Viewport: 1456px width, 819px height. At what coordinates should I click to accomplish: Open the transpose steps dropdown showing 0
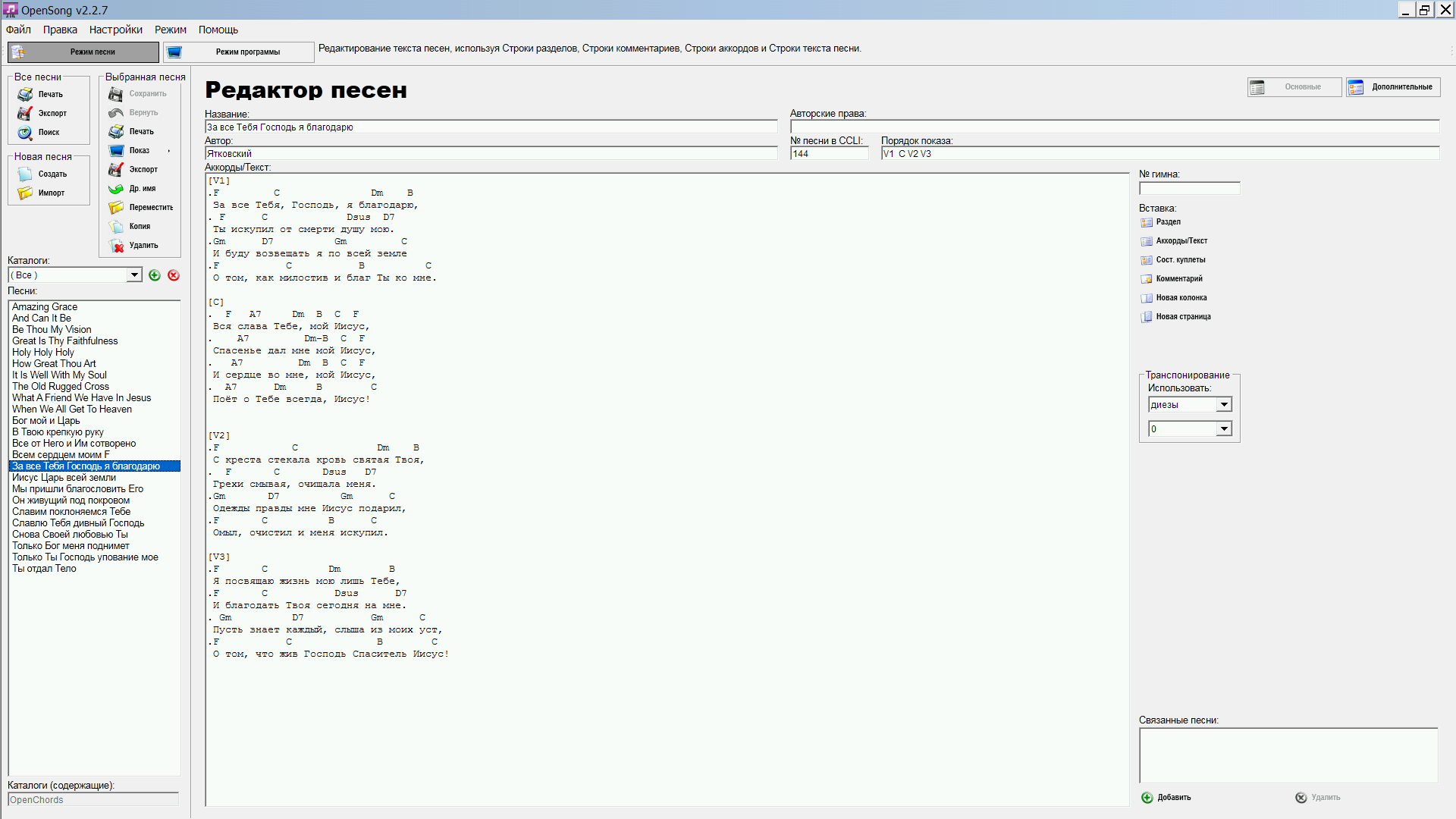[1224, 429]
